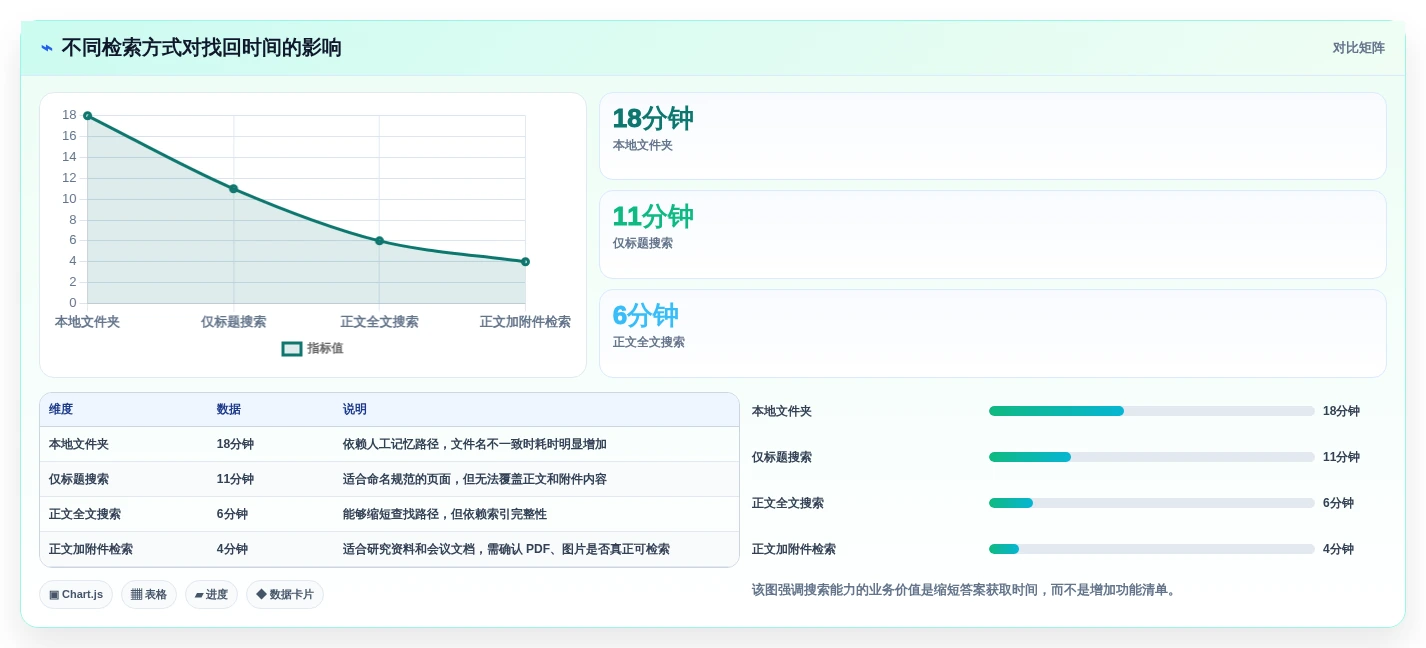Click the 进度 tag chip

(x=211, y=595)
